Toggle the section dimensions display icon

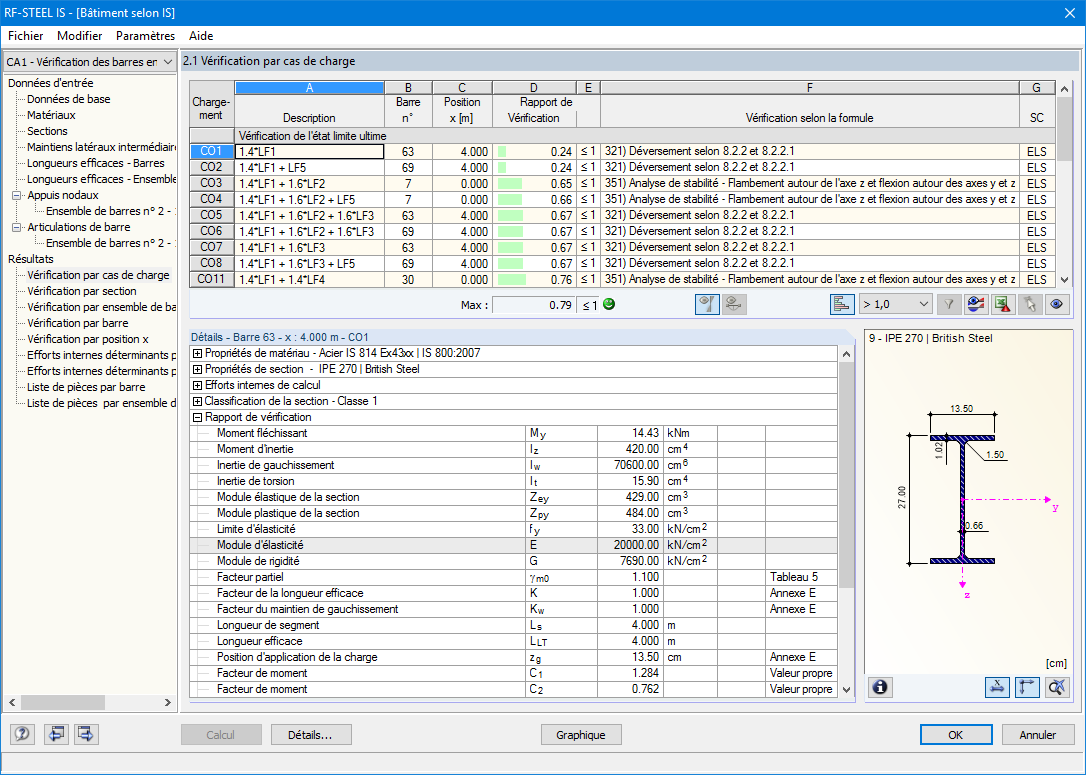[997, 687]
